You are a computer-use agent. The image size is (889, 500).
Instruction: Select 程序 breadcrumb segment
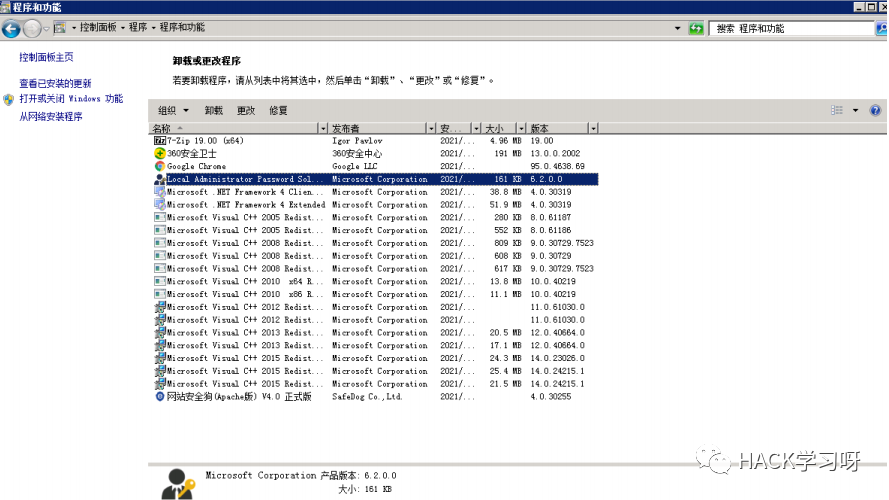tap(138, 27)
